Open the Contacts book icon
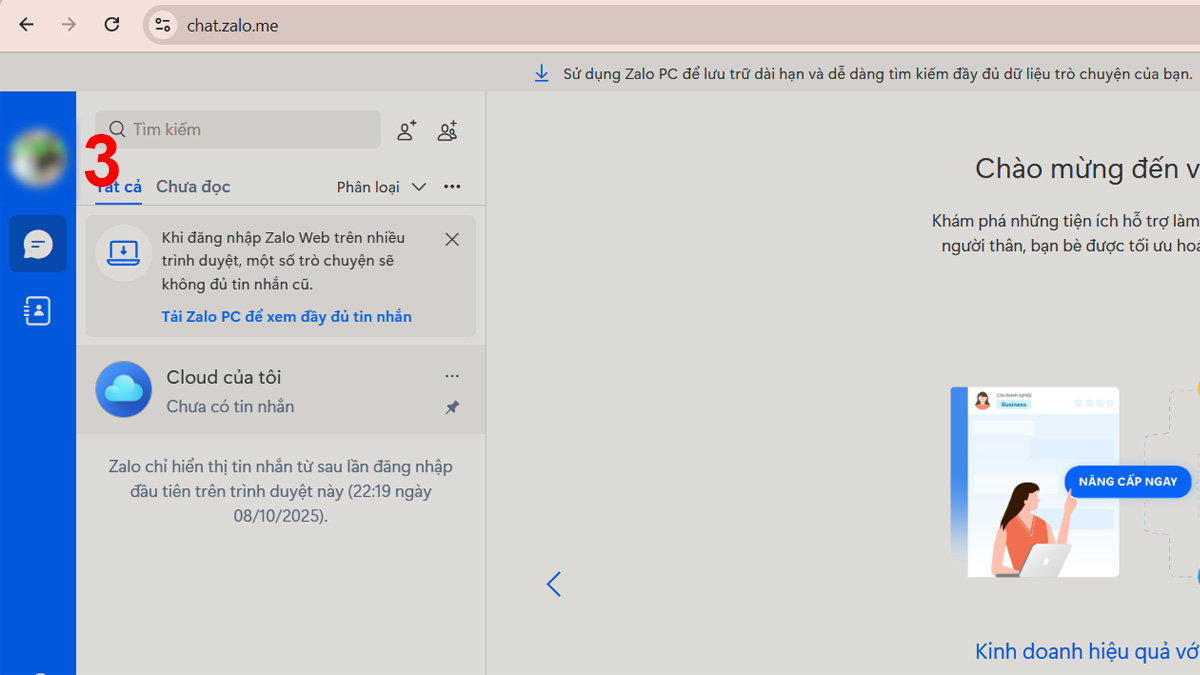 pyautogui.click(x=38, y=311)
